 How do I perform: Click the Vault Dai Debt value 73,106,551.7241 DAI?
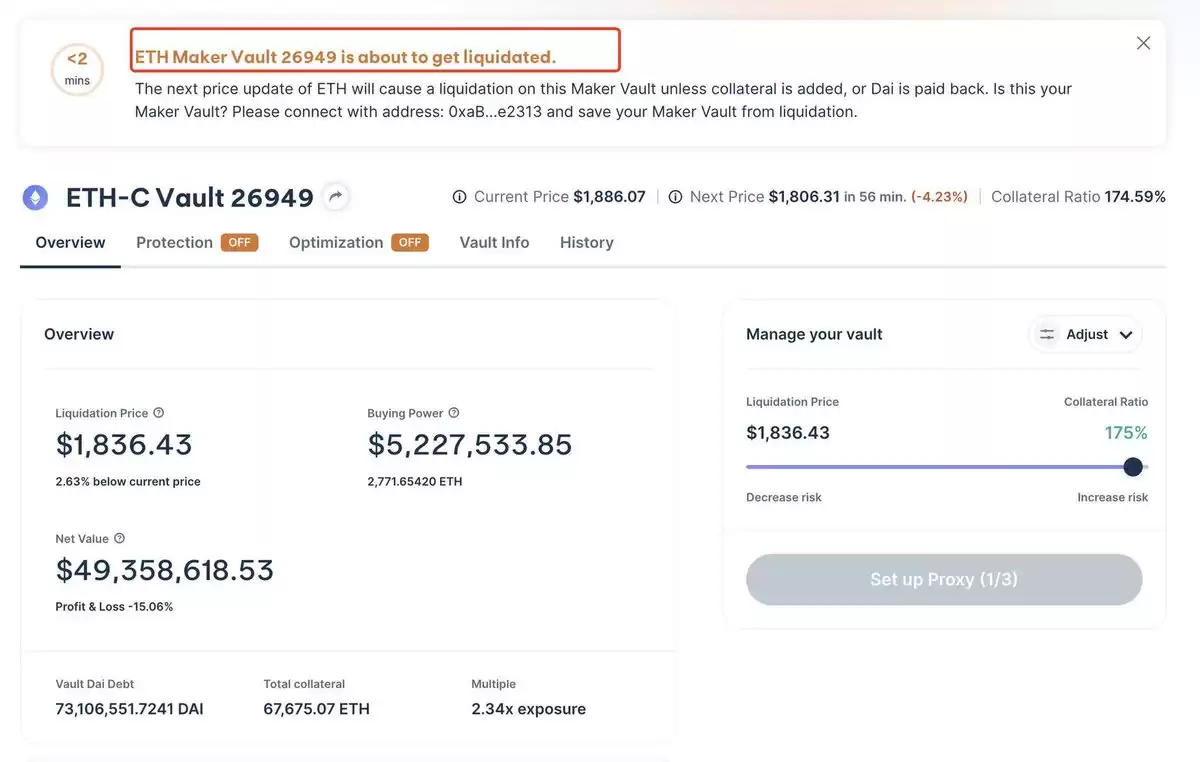point(130,709)
